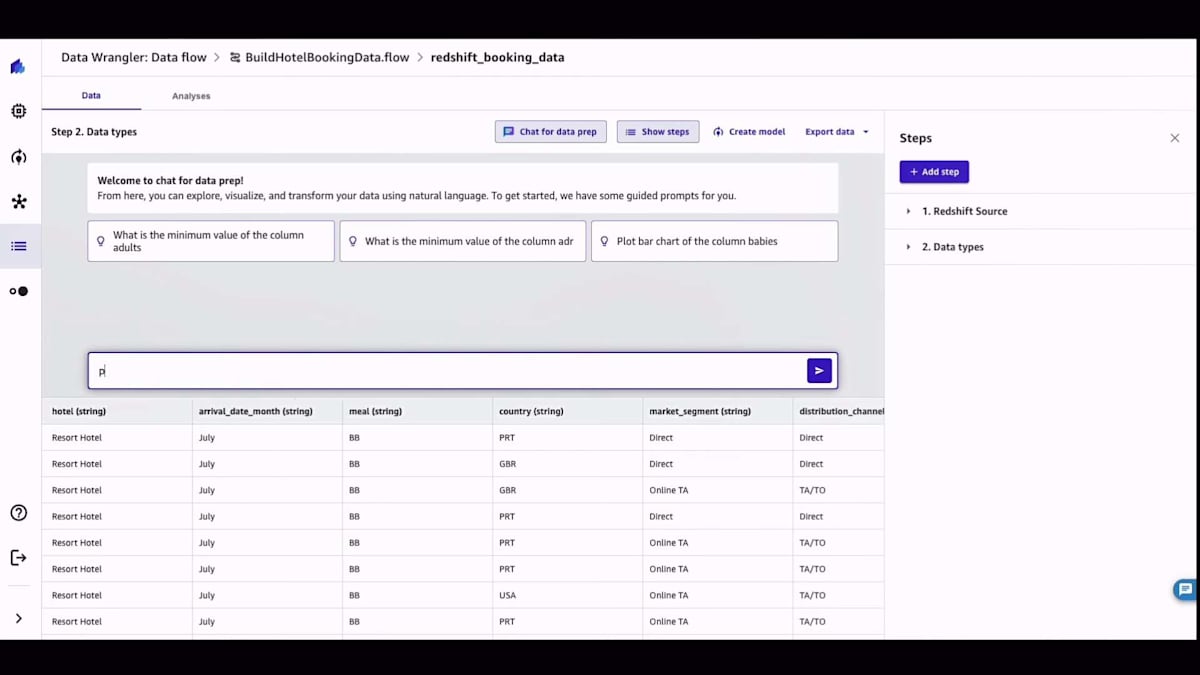The height and width of the screenshot is (675, 1200).
Task: Click the log out sidebar icon
Action: pyautogui.click(x=18, y=558)
